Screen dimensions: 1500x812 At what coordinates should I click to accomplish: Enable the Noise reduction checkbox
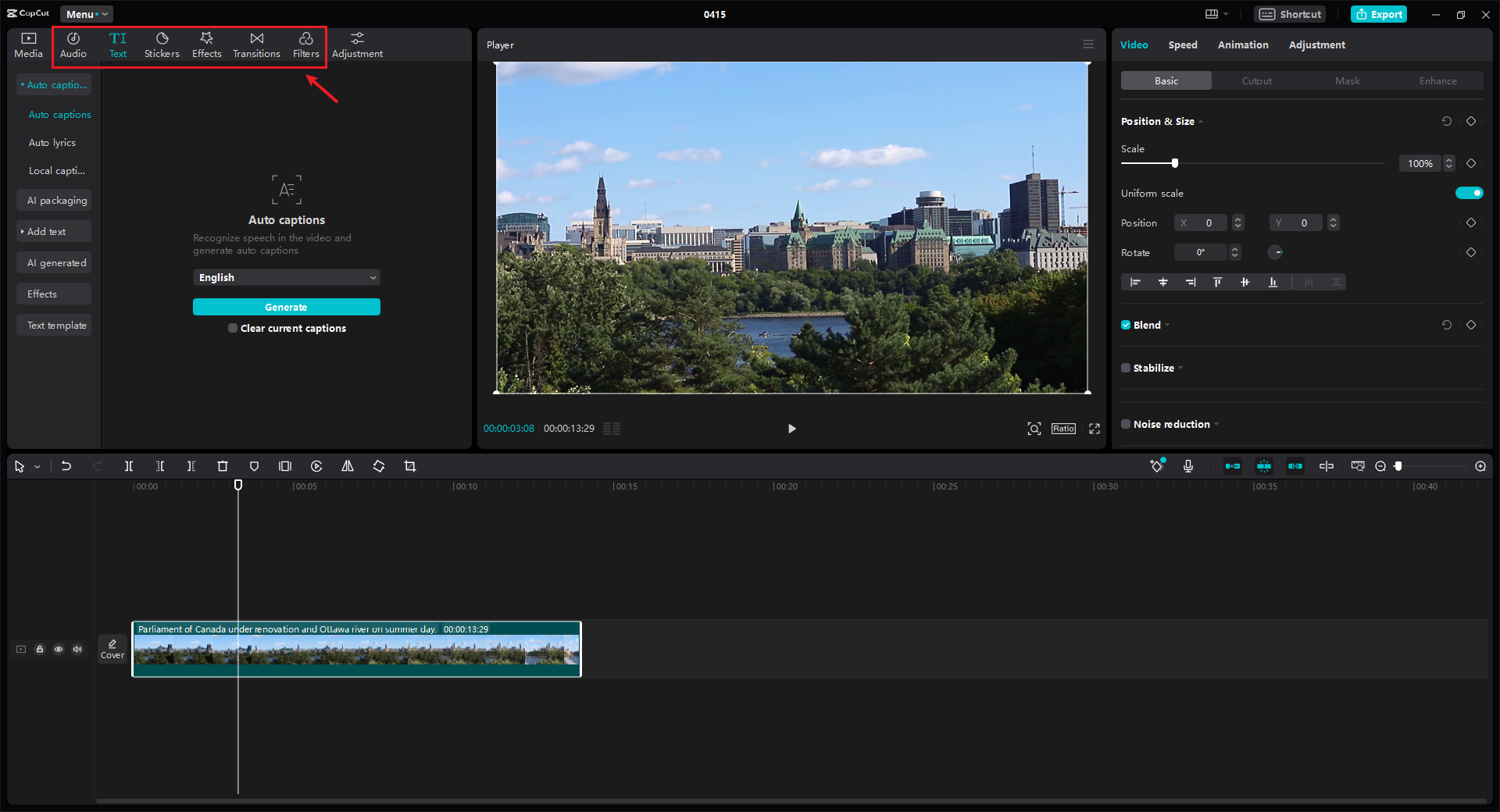[1126, 424]
